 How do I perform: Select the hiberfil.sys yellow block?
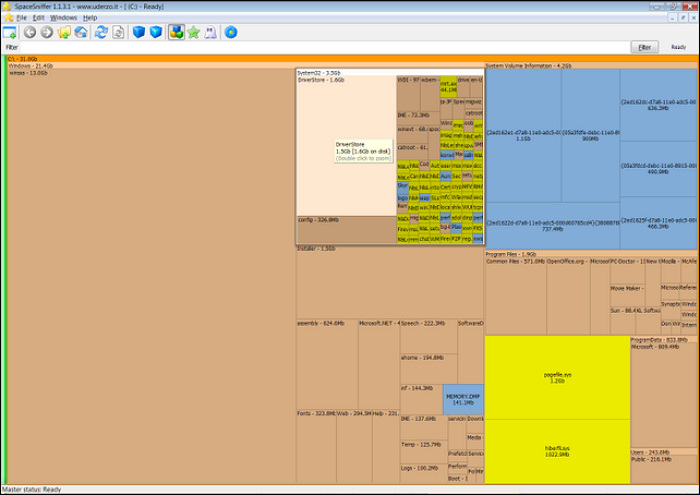click(557, 451)
